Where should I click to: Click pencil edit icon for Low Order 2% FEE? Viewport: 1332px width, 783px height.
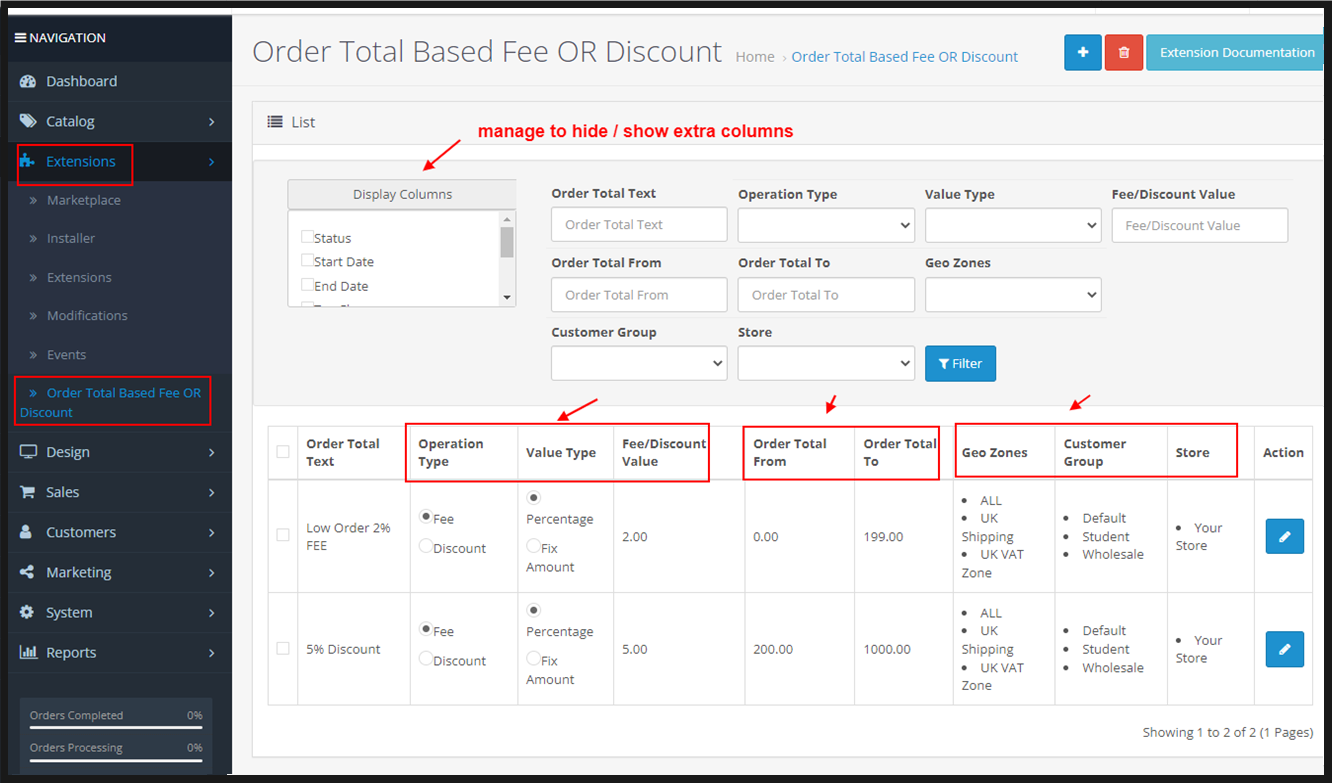click(x=1284, y=536)
